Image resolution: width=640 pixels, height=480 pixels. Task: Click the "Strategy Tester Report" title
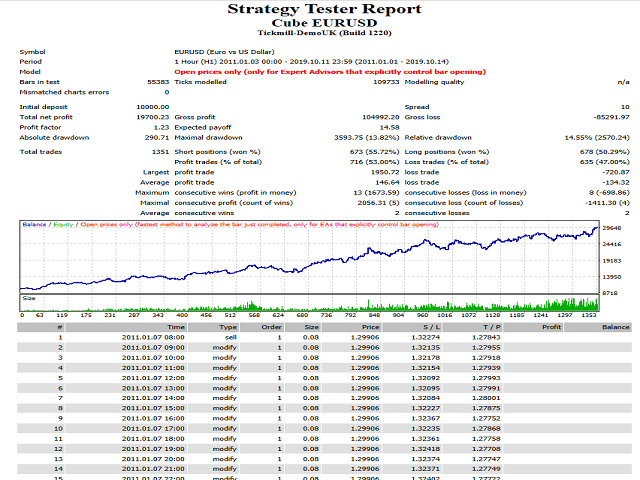324,9
